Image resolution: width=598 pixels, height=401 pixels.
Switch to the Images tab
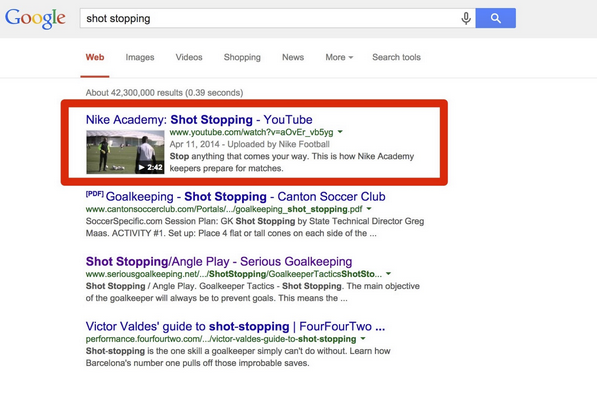point(140,57)
